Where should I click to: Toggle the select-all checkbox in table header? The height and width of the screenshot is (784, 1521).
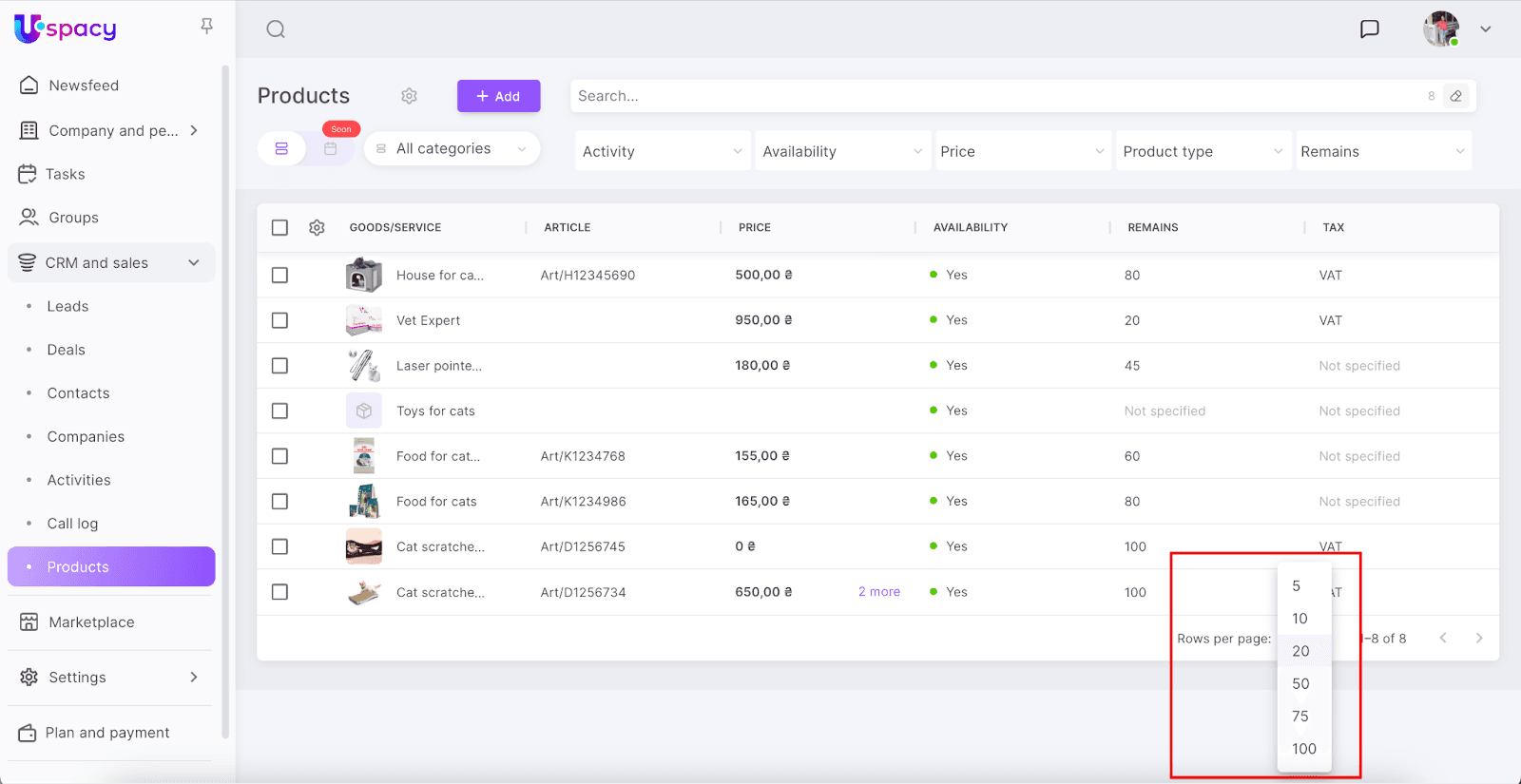279,228
